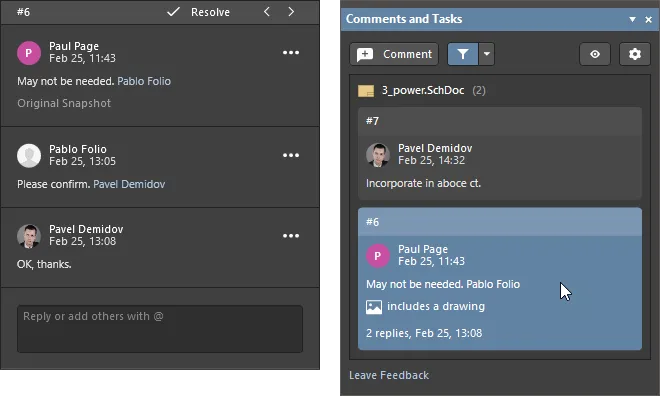Click the Pavel Demidov mention link
Viewport: 660px width, 396px height.
[x=129, y=184]
